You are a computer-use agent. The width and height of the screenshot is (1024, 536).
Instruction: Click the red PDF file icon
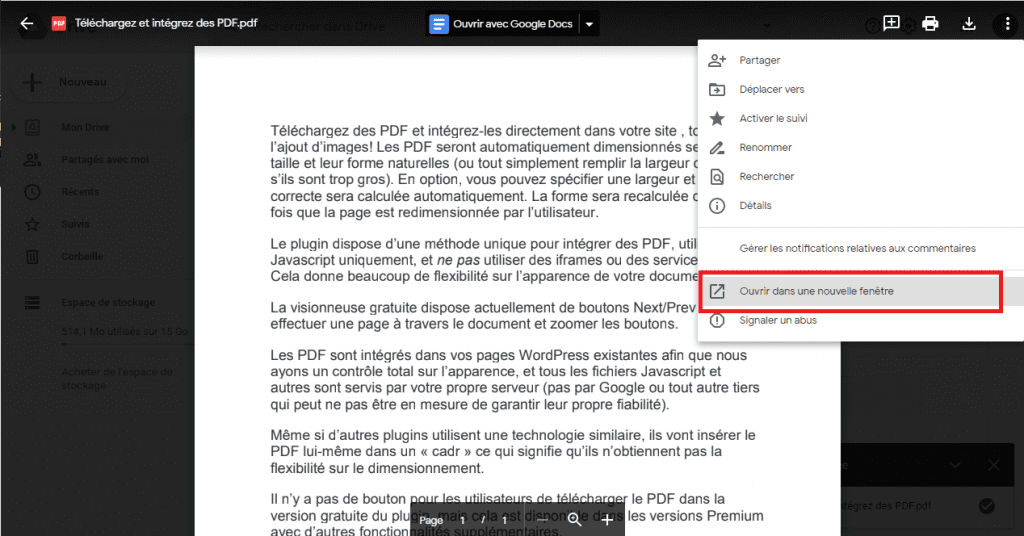point(59,24)
